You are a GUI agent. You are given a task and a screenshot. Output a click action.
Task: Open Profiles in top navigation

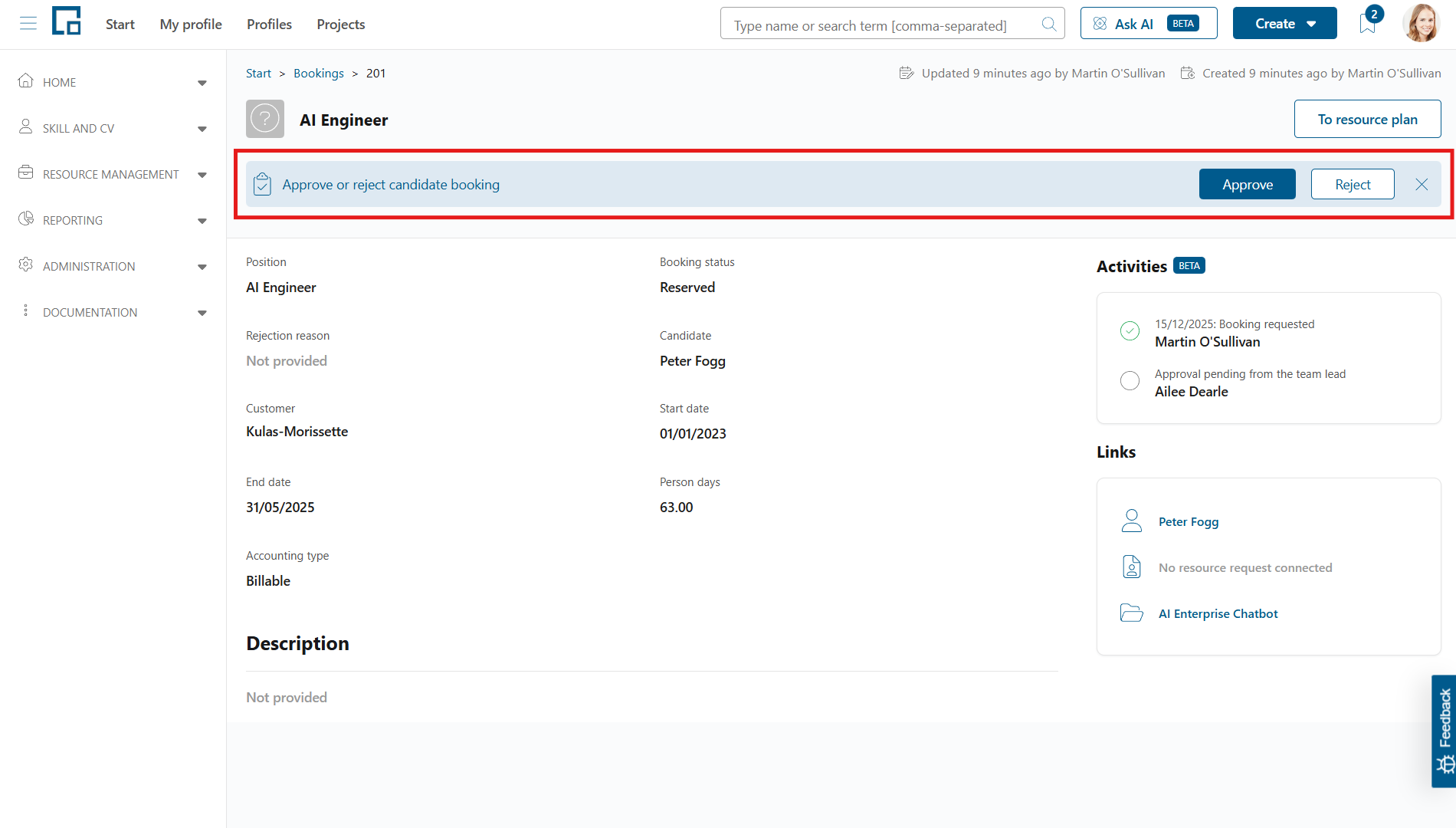click(269, 24)
